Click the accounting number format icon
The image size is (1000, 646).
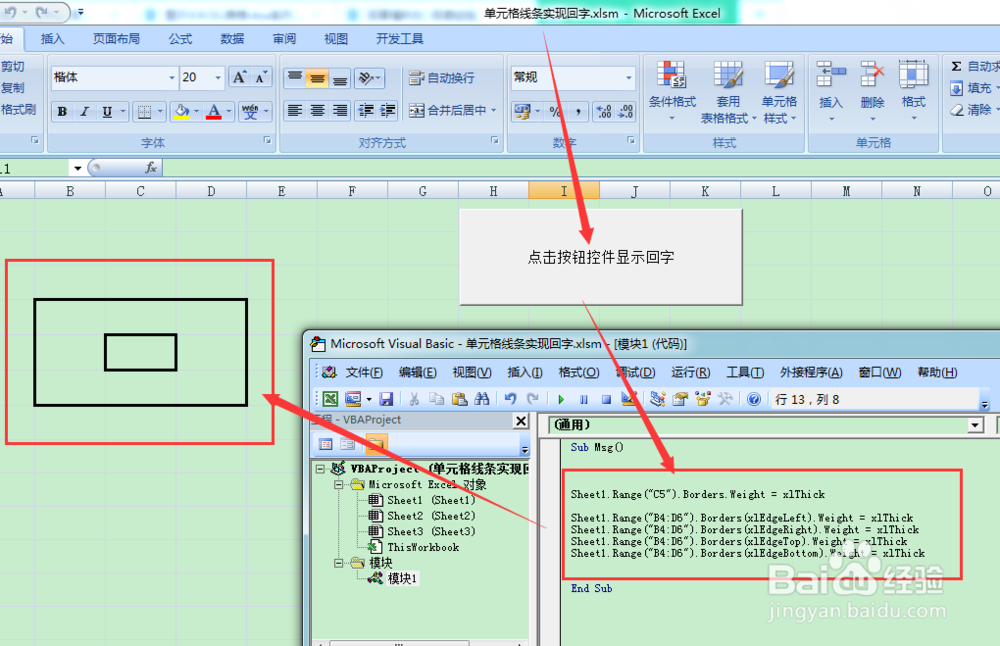pyautogui.click(x=522, y=112)
